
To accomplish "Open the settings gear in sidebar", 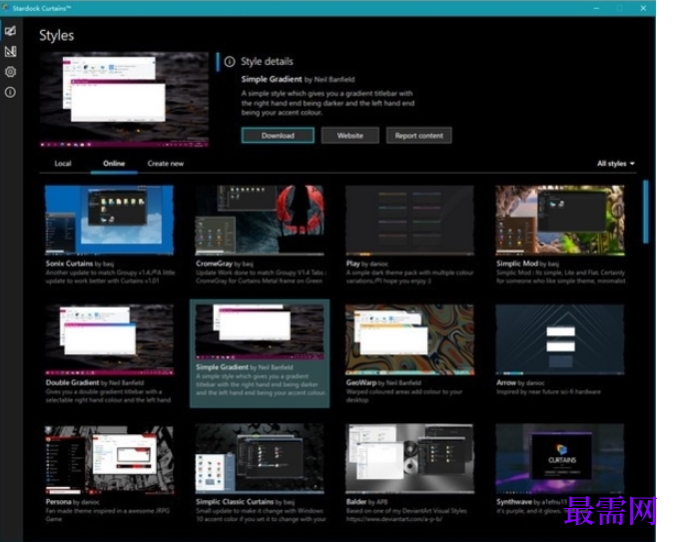I will 10,72.
